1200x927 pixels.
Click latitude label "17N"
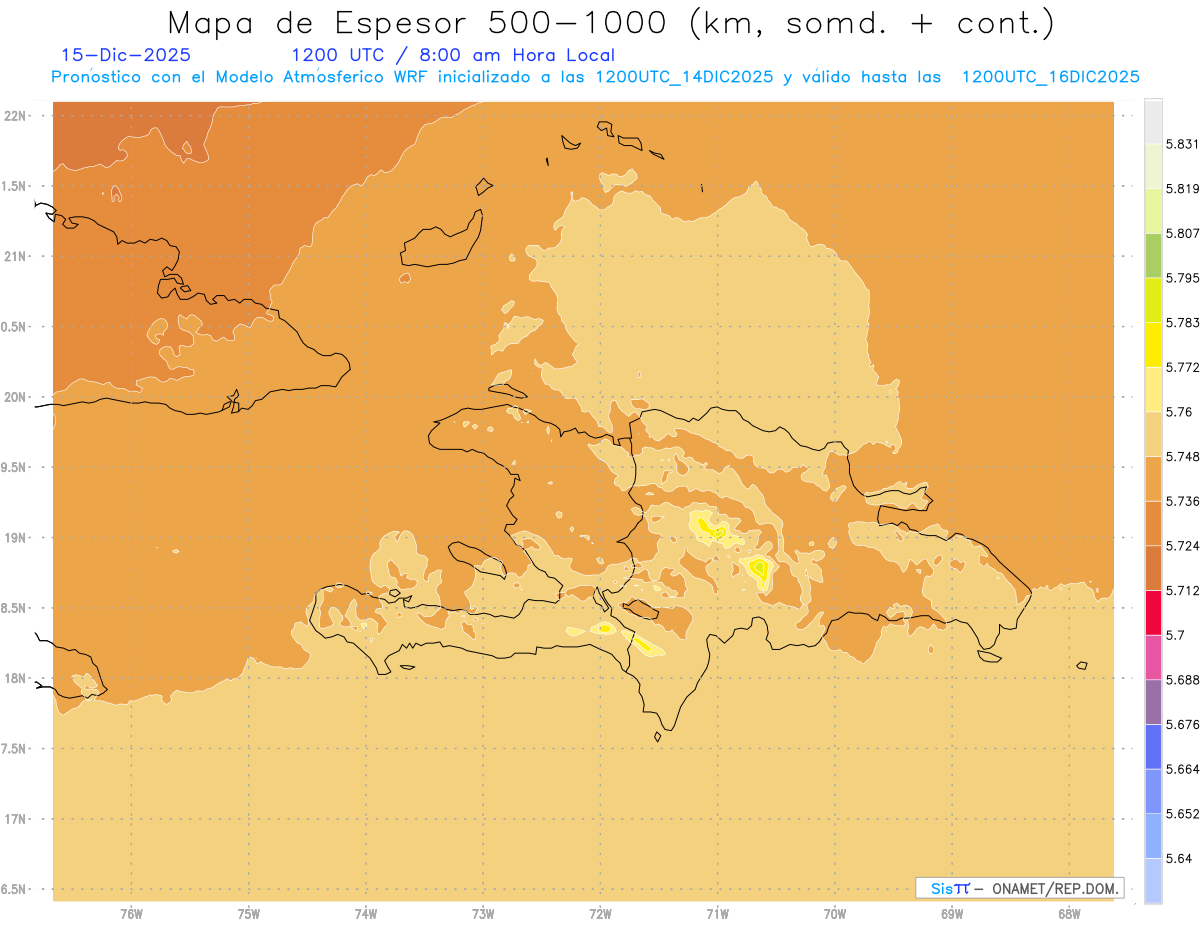(15, 819)
